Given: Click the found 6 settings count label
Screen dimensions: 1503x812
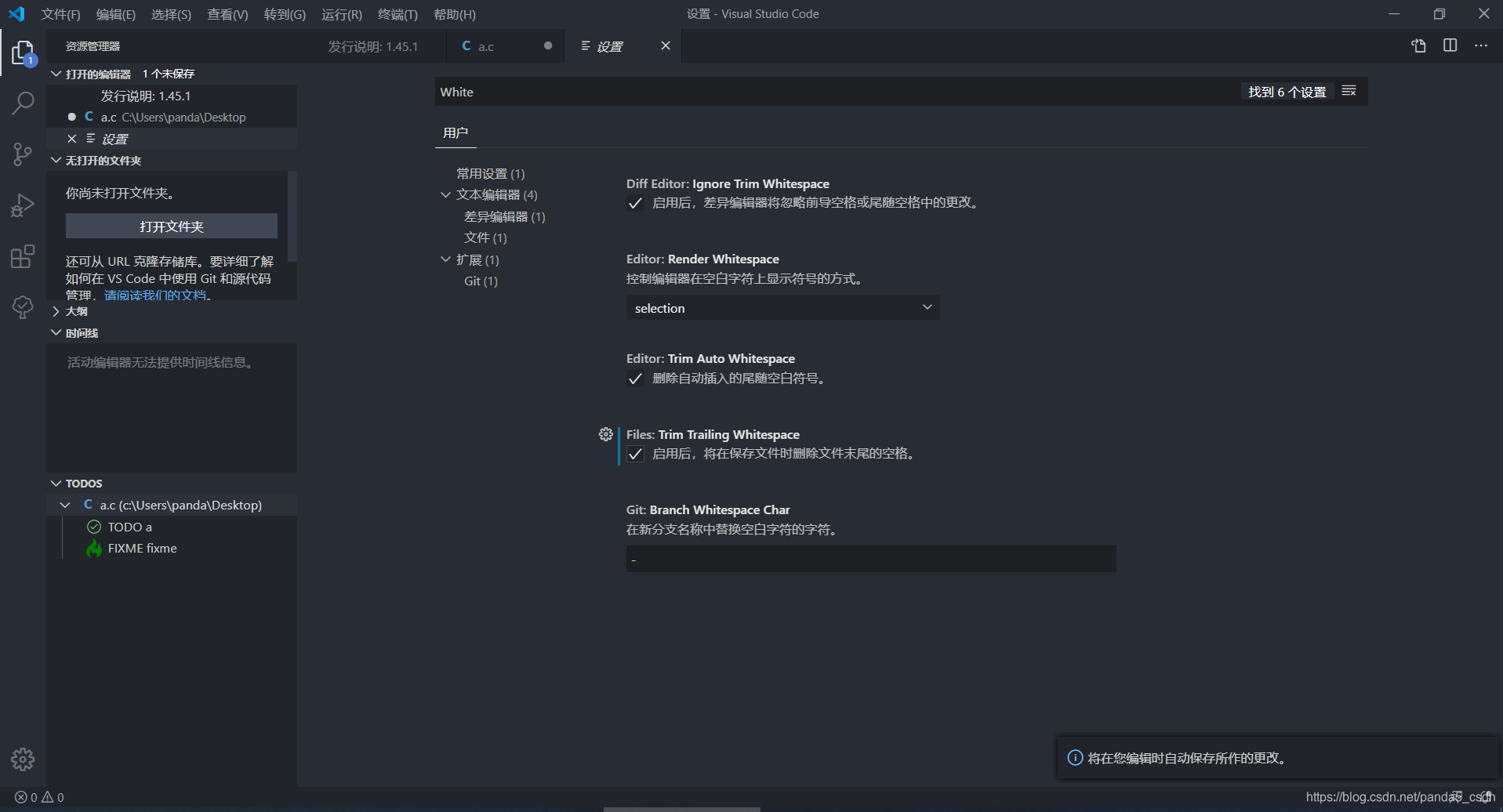Looking at the screenshot, I should point(1287,92).
